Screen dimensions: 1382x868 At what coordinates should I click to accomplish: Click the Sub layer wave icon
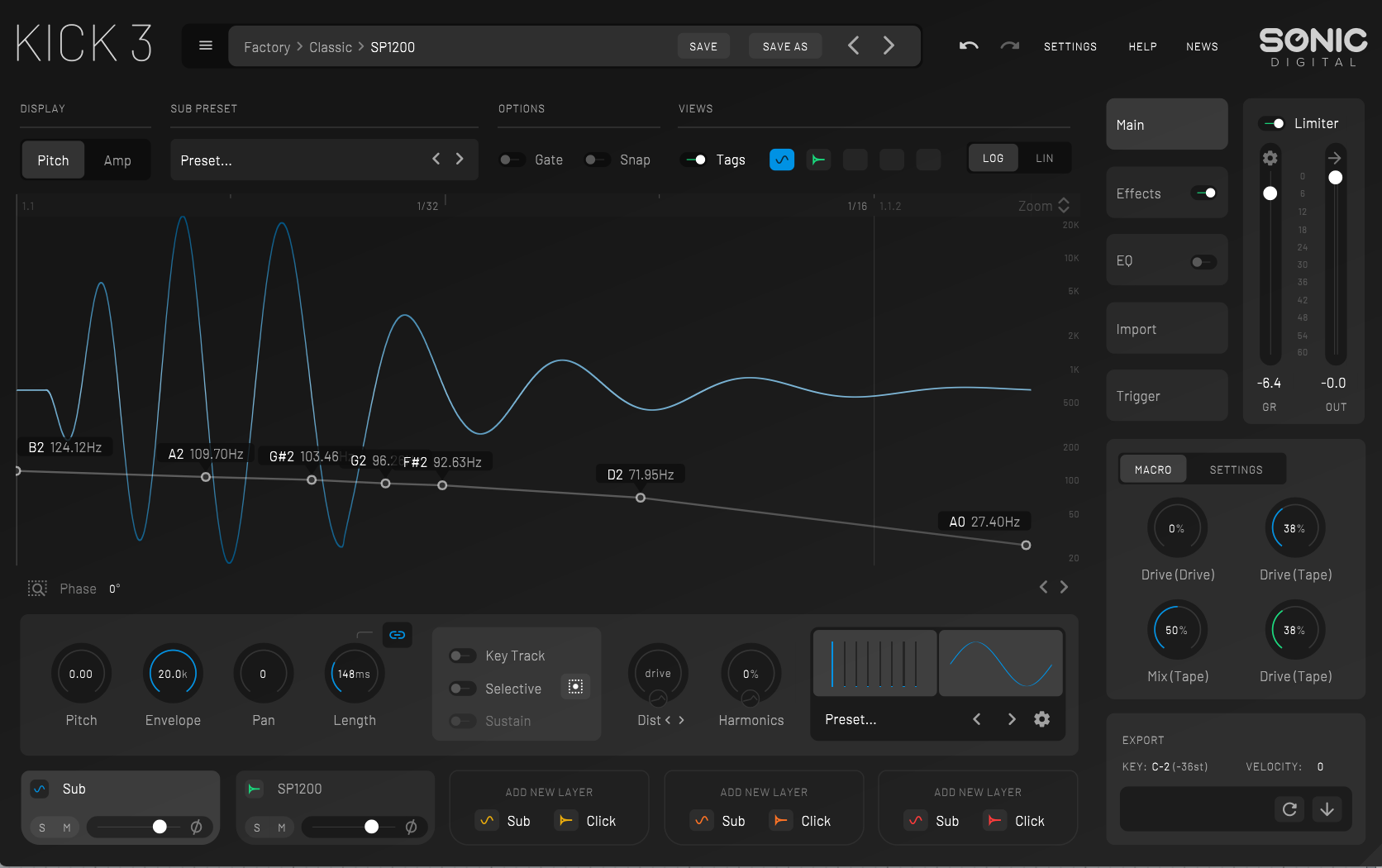pyautogui.click(x=40, y=789)
